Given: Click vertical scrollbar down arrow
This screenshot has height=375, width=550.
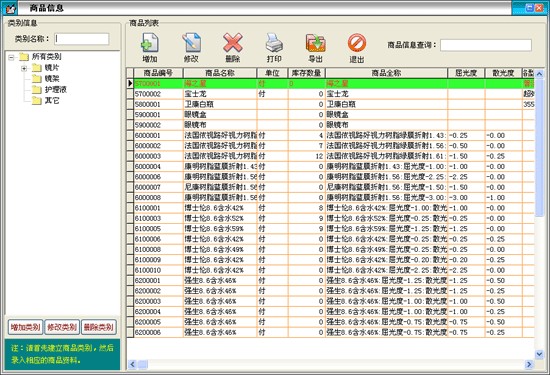Looking at the screenshot, I should pyautogui.click(x=539, y=354).
